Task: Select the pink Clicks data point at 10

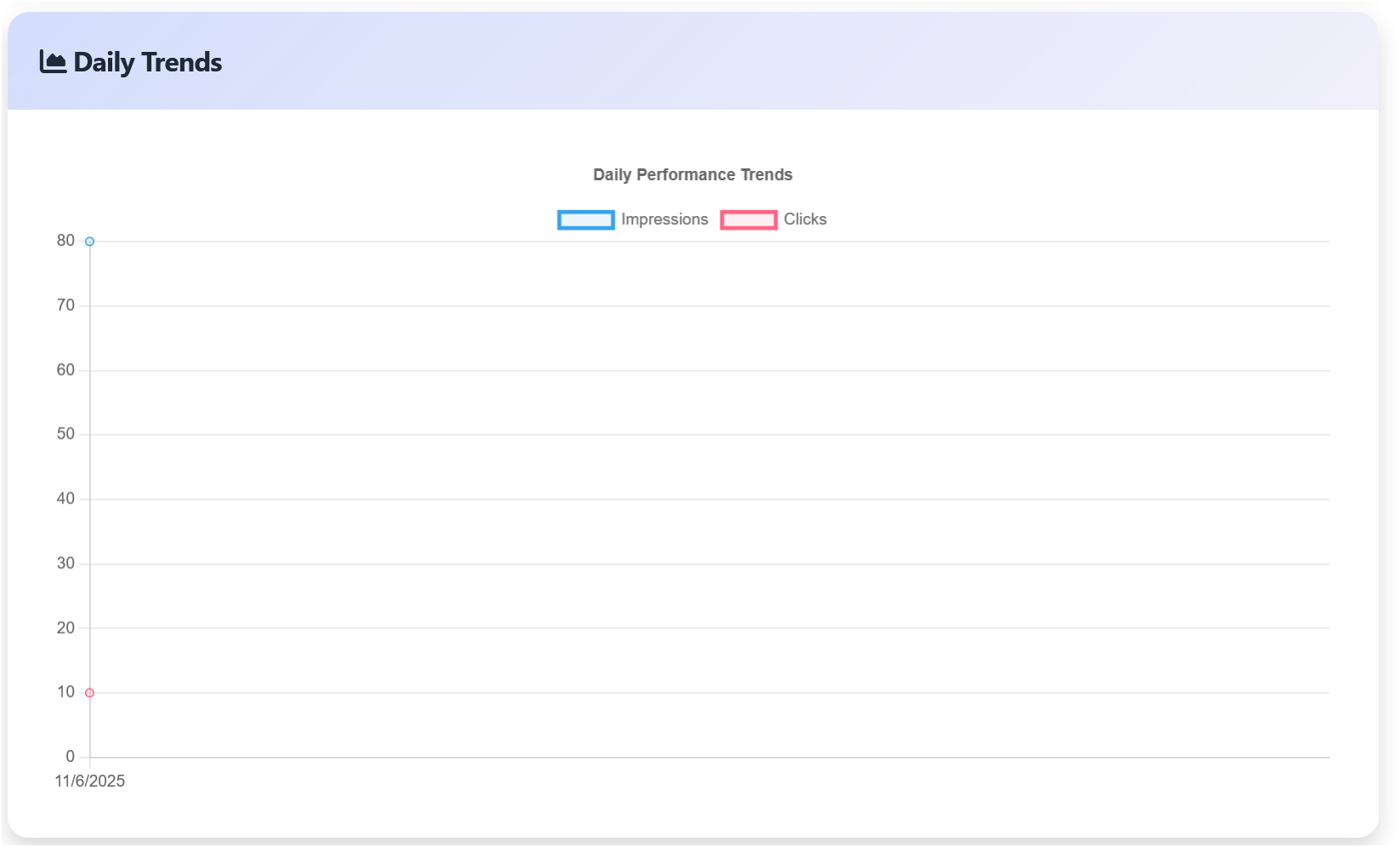Action: 89,693
